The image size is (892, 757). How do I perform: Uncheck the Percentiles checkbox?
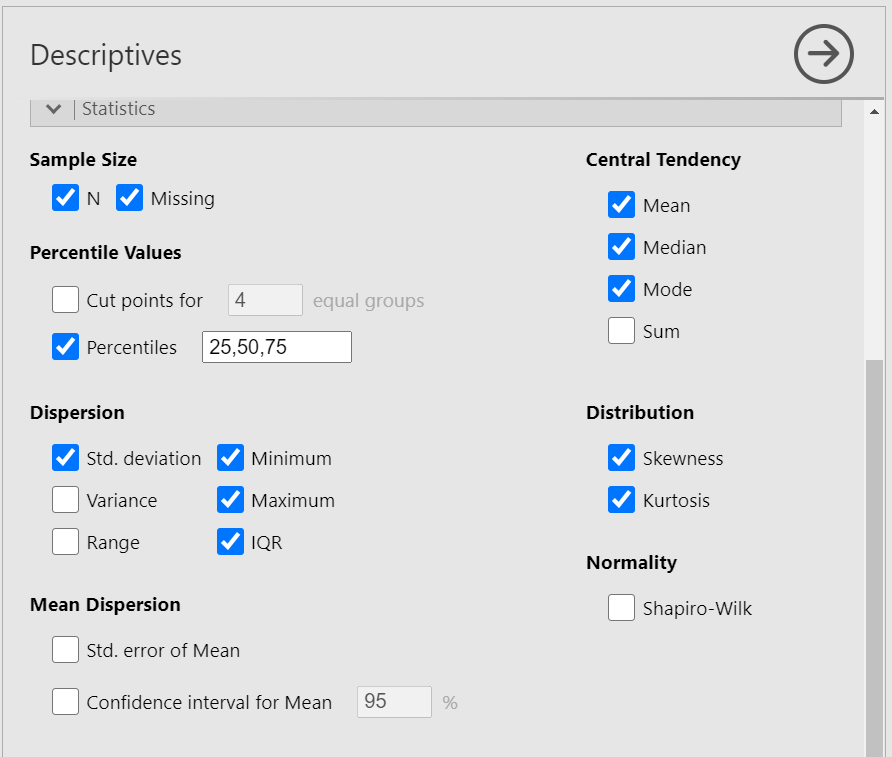click(66, 347)
